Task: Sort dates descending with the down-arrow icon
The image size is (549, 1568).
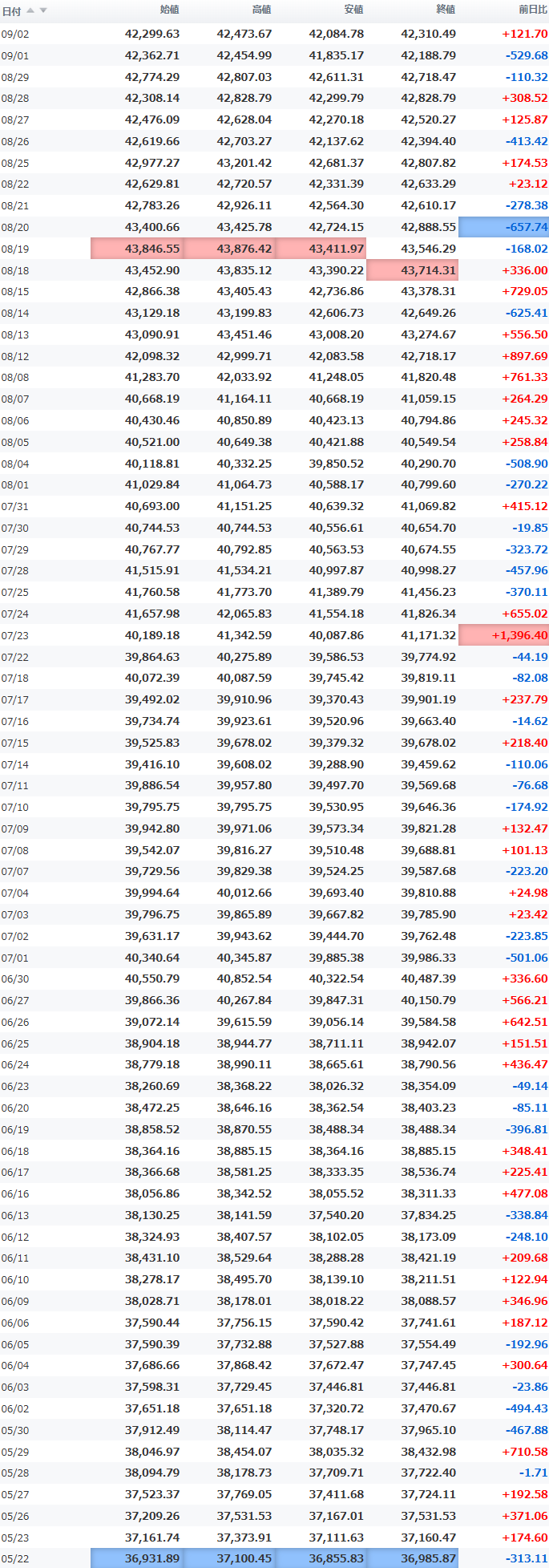Action: coord(43,10)
